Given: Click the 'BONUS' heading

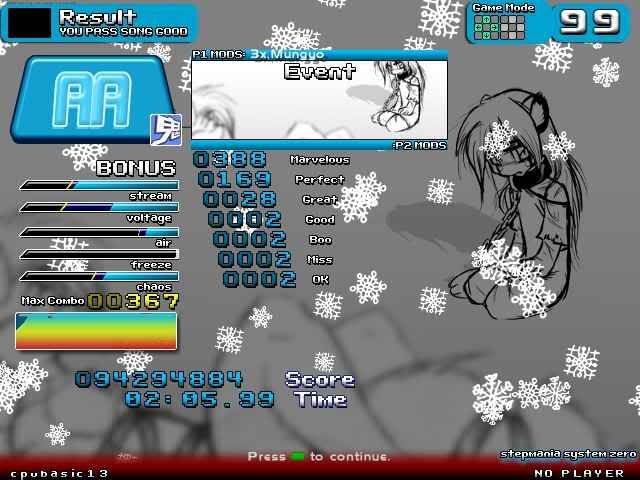Looking at the screenshot, I should 136,168.
